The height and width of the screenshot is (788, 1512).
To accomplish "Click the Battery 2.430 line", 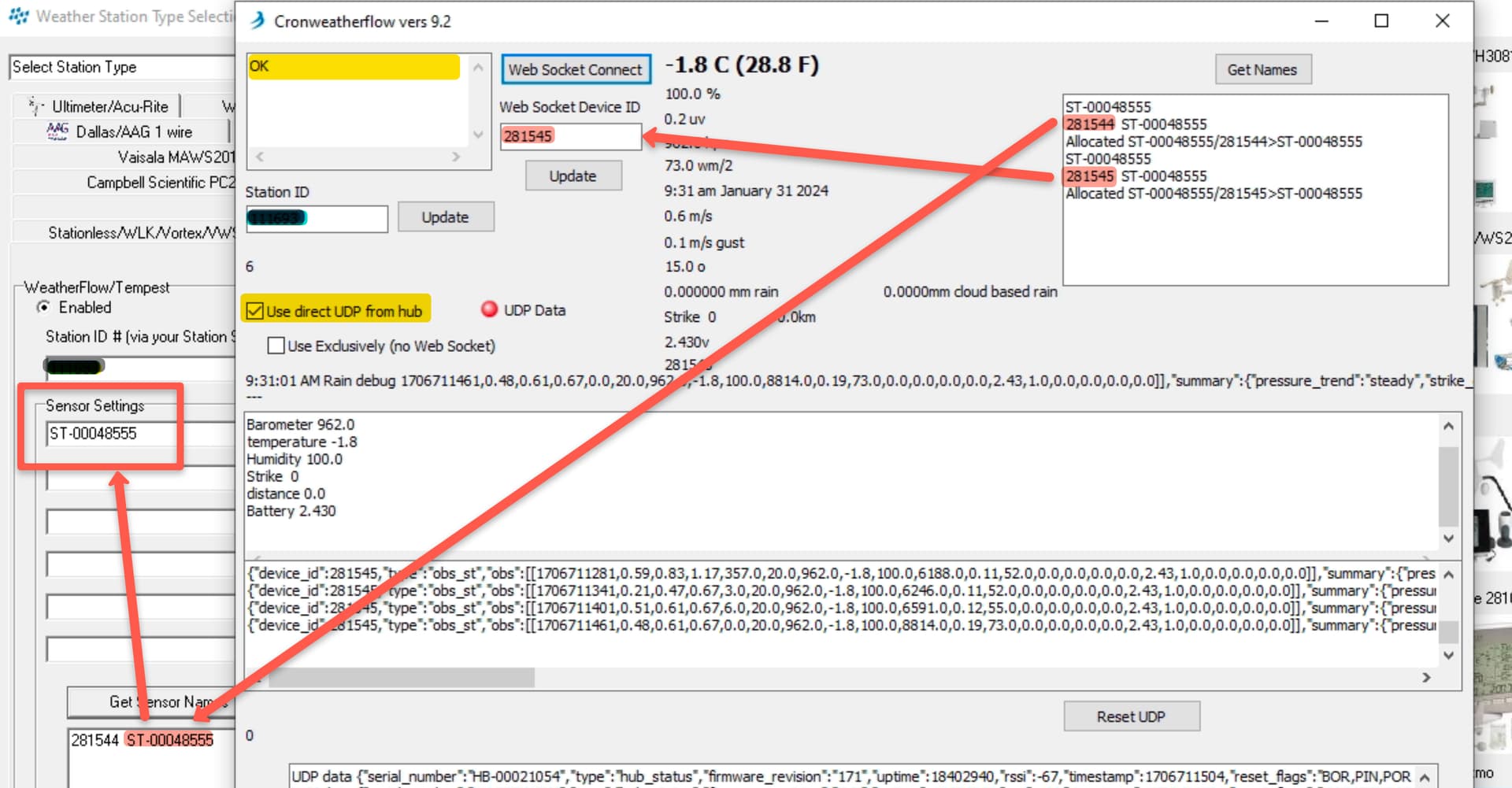I will pyautogui.click(x=291, y=511).
